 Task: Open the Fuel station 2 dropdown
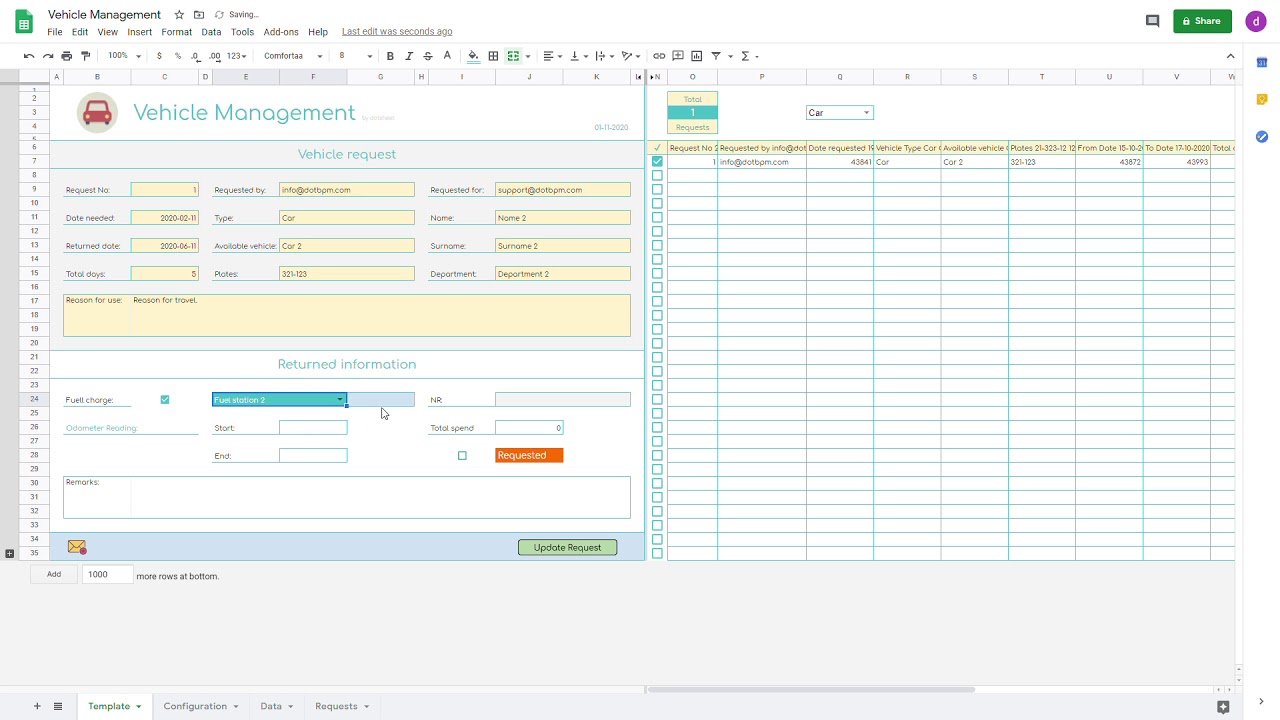click(340, 400)
